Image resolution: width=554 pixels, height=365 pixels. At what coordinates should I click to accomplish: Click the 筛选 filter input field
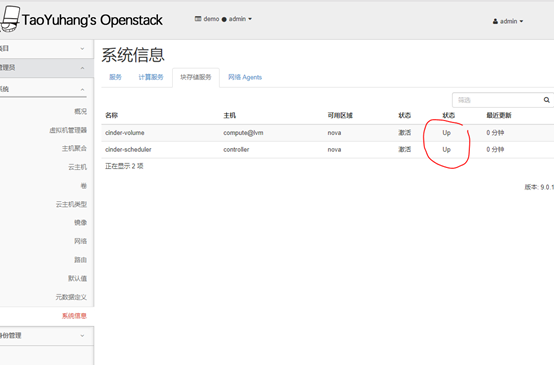(496, 100)
